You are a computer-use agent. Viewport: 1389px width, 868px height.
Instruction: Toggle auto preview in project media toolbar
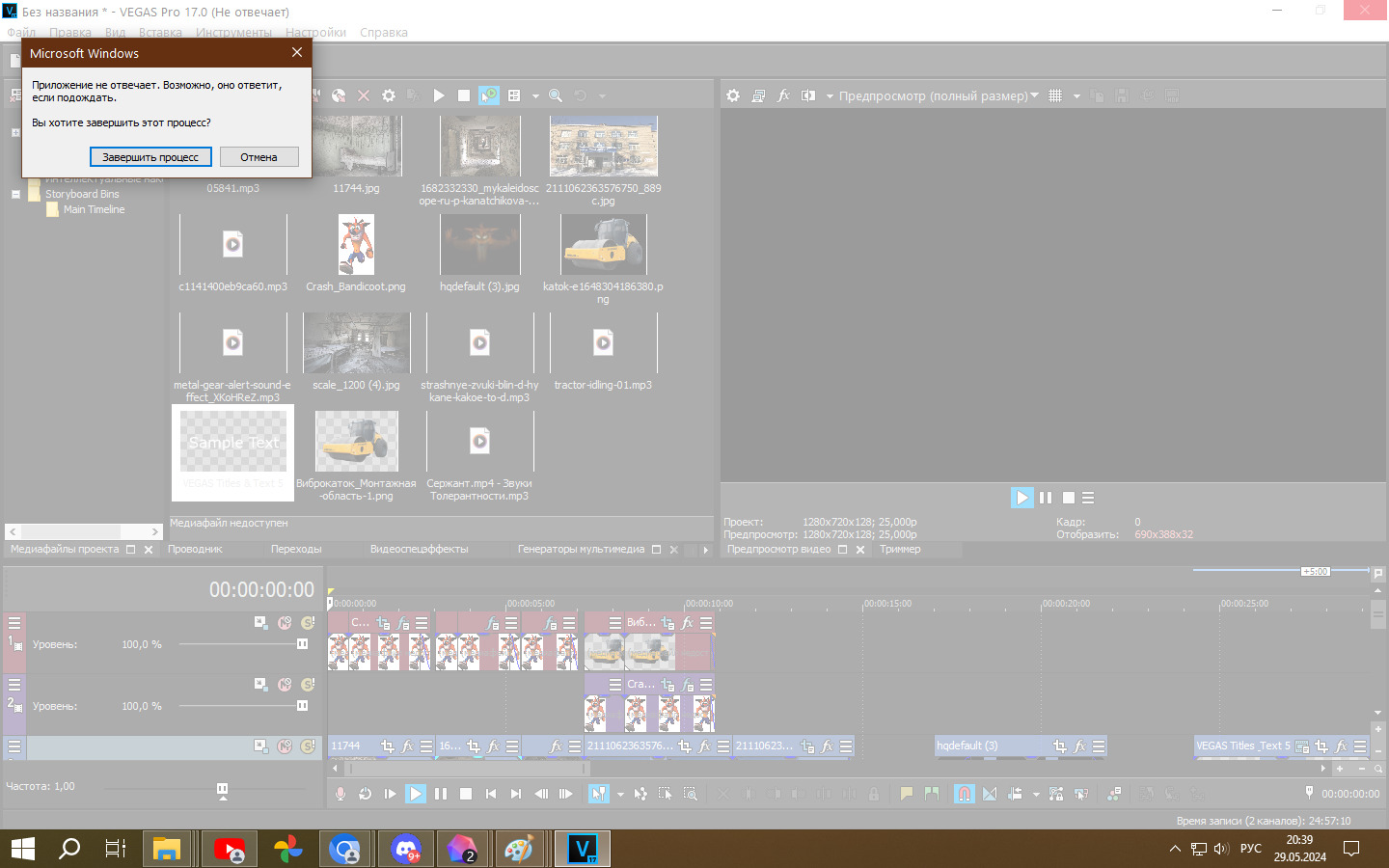[489, 95]
